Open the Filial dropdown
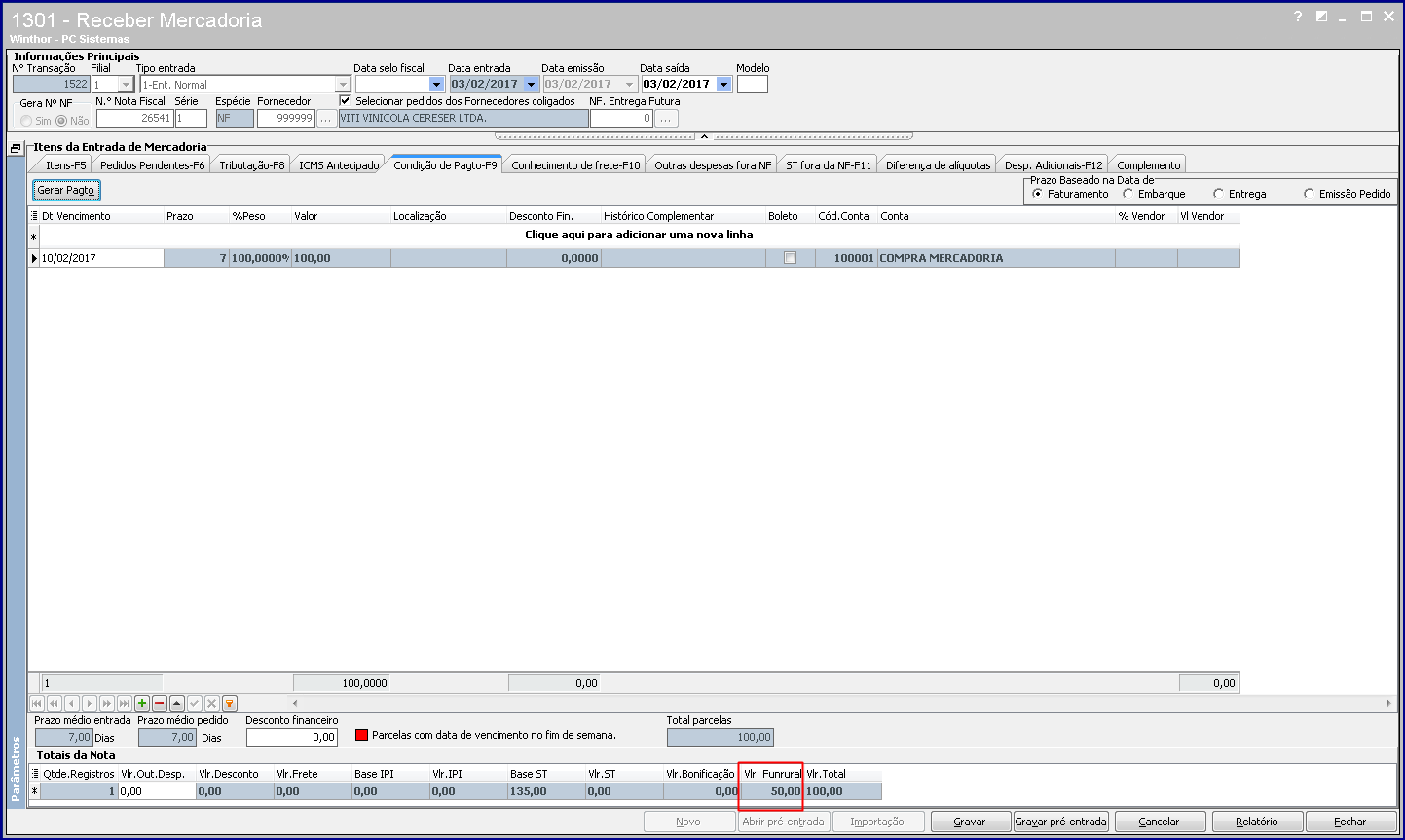Screen dimensions: 1405x840 click(125, 85)
